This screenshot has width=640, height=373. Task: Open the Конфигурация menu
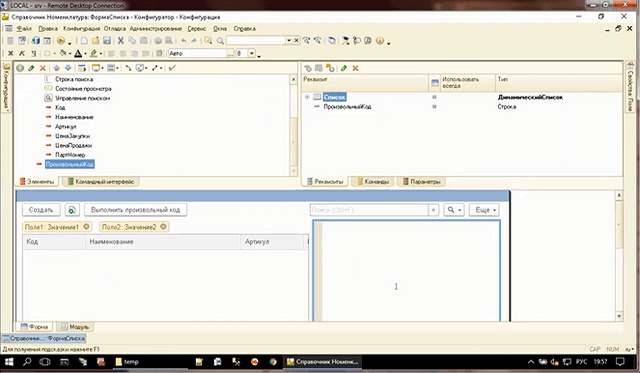click(x=81, y=29)
